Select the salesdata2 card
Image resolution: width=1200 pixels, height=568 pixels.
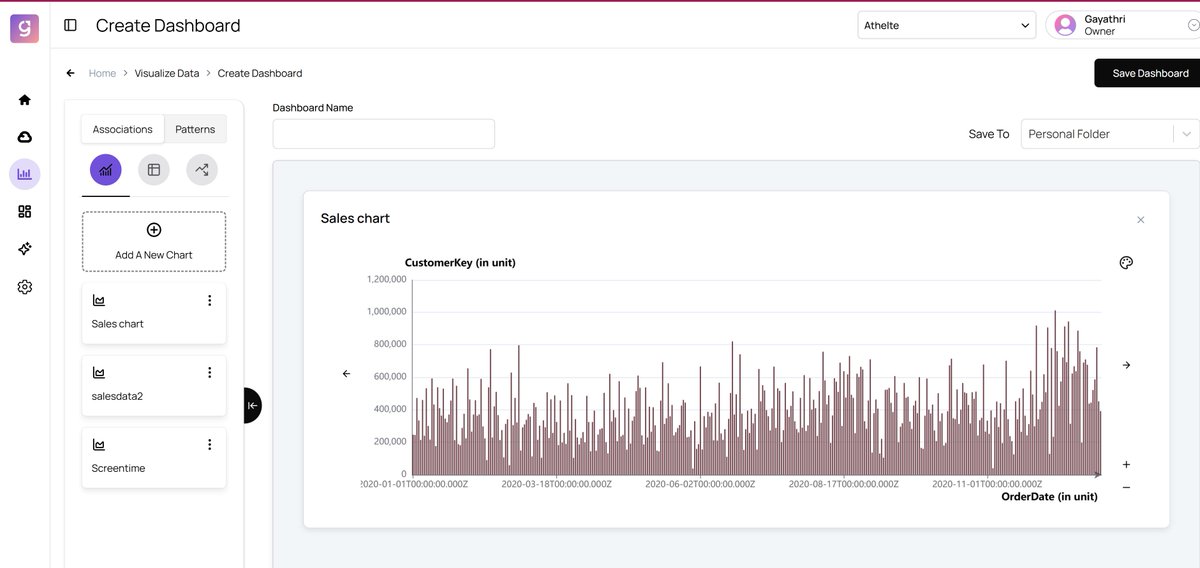click(154, 385)
